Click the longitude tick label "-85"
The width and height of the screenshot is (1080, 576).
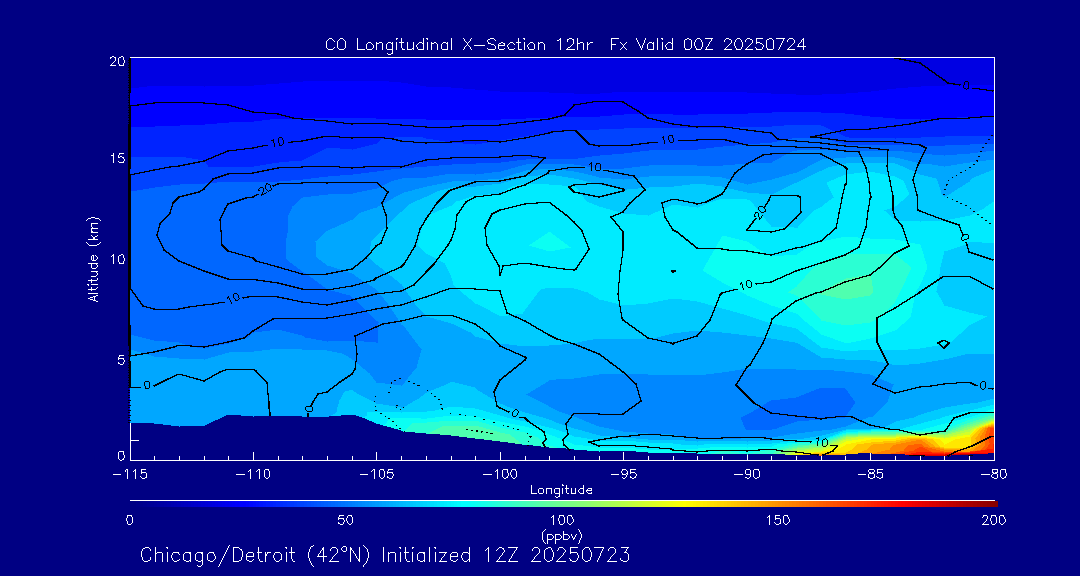click(871, 475)
